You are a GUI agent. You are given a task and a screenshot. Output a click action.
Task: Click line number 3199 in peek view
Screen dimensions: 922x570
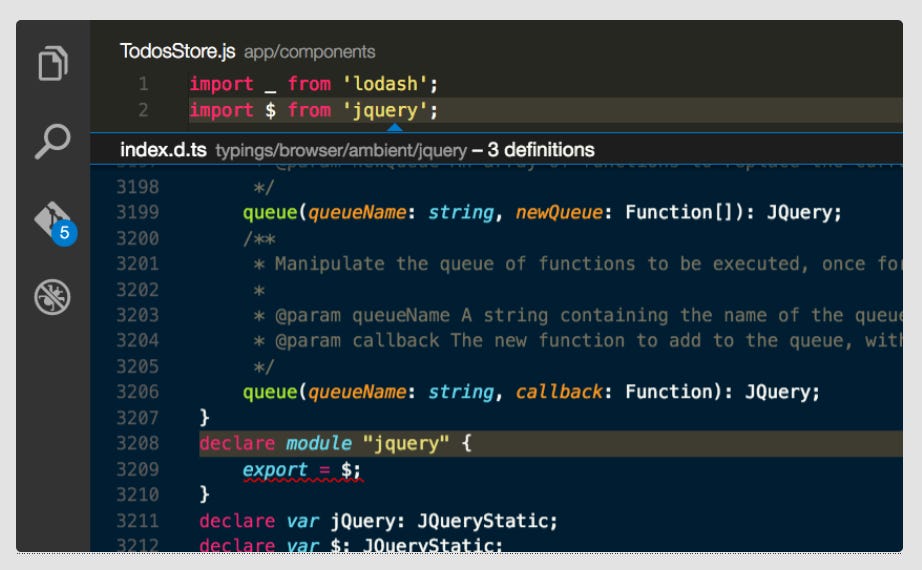(138, 212)
